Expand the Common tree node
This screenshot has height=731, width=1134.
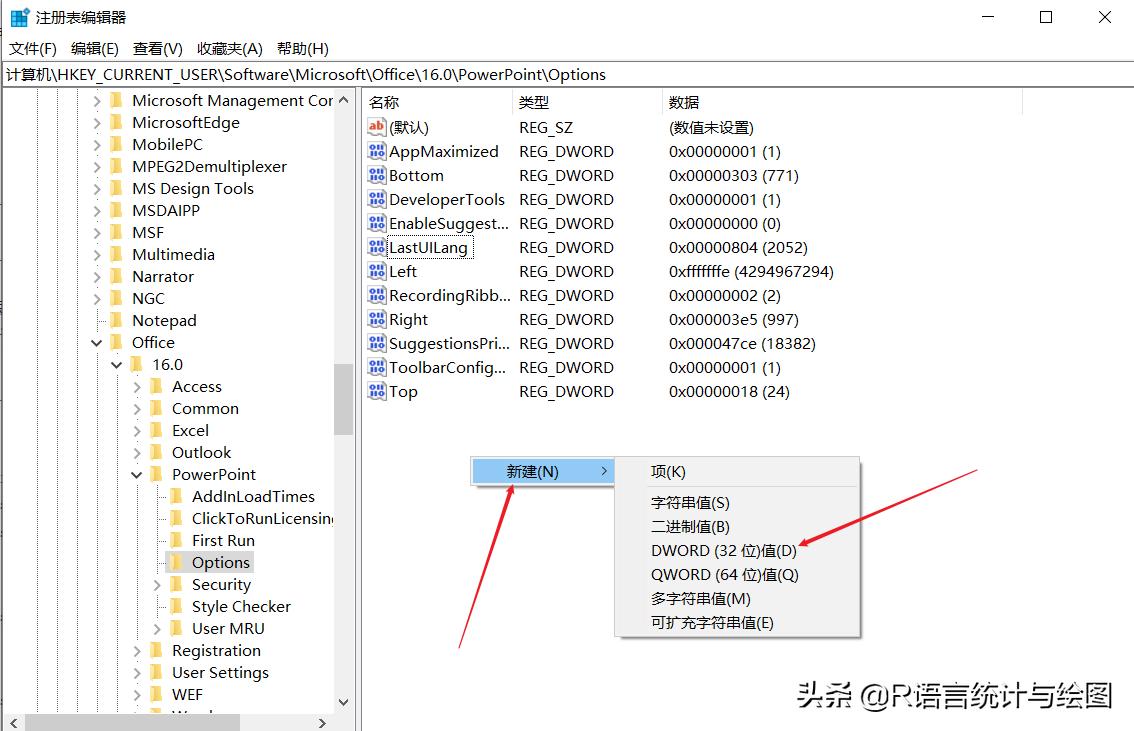(x=137, y=409)
